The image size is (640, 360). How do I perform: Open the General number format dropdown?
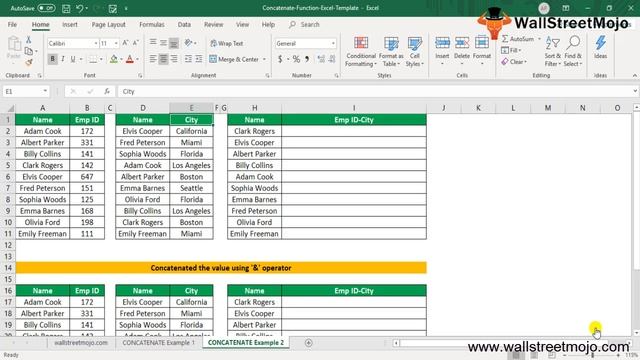[333, 43]
